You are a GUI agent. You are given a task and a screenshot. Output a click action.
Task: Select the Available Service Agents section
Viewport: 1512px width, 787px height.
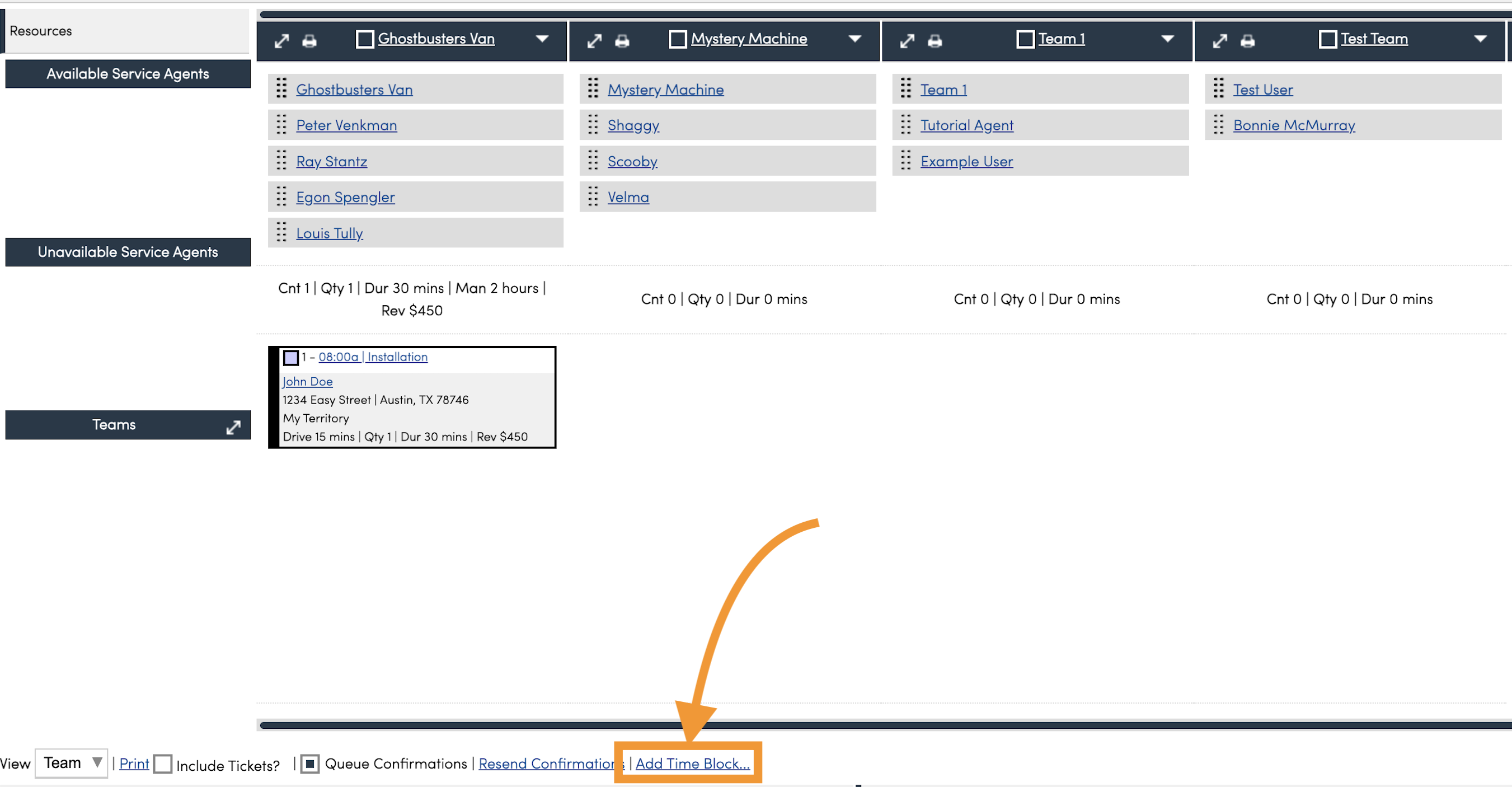(128, 74)
